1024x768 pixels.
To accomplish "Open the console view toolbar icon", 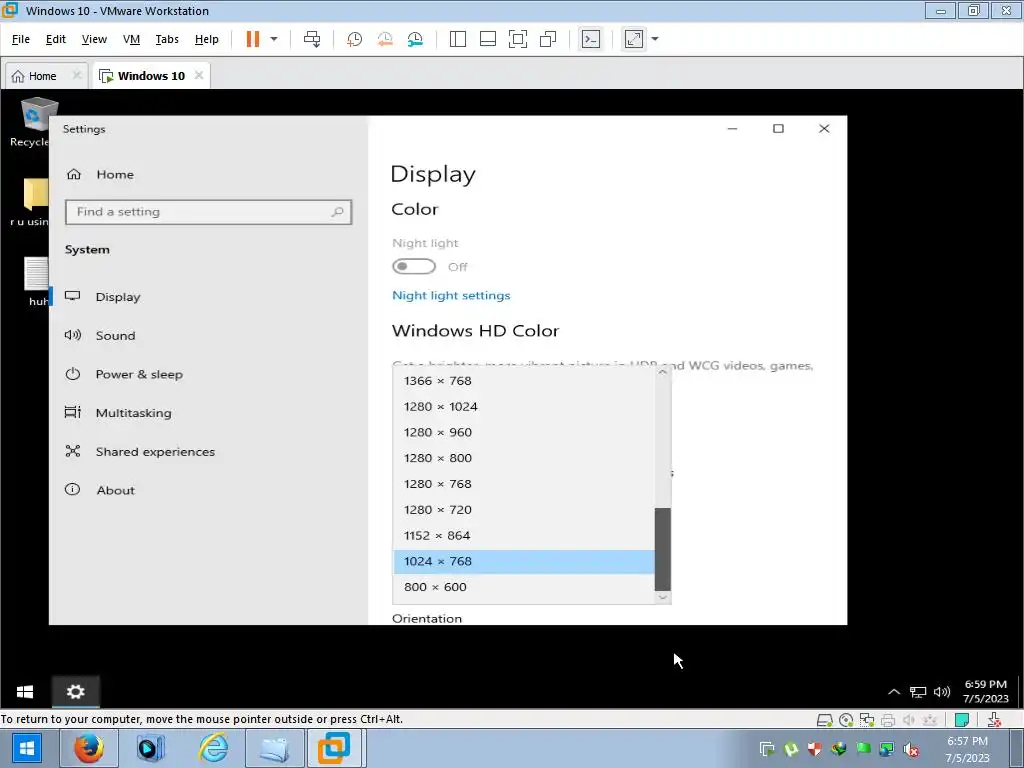I will [590, 39].
